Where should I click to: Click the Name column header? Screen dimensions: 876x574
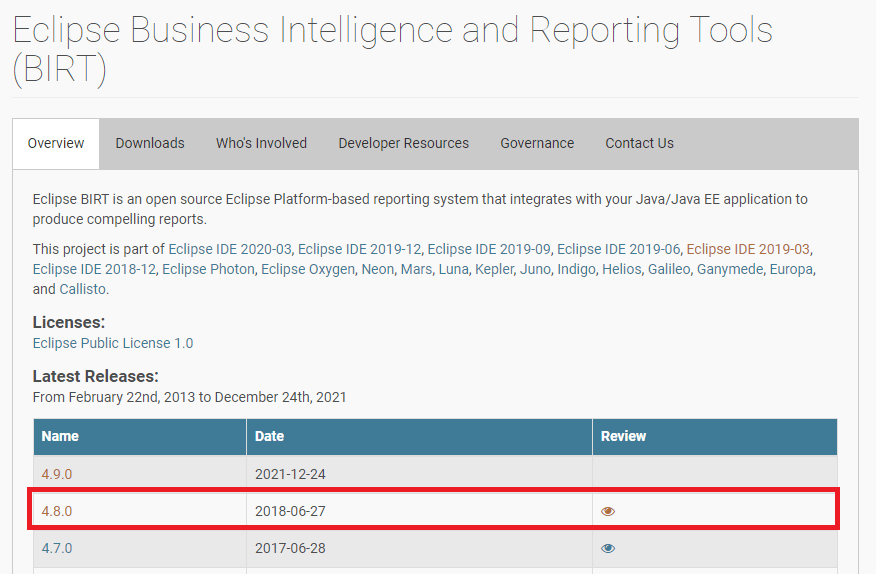60,436
